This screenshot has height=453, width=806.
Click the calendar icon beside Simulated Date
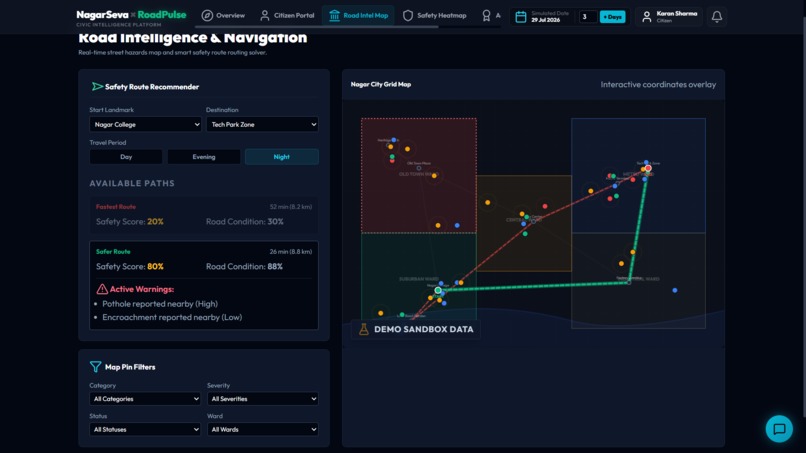click(521, 16)
